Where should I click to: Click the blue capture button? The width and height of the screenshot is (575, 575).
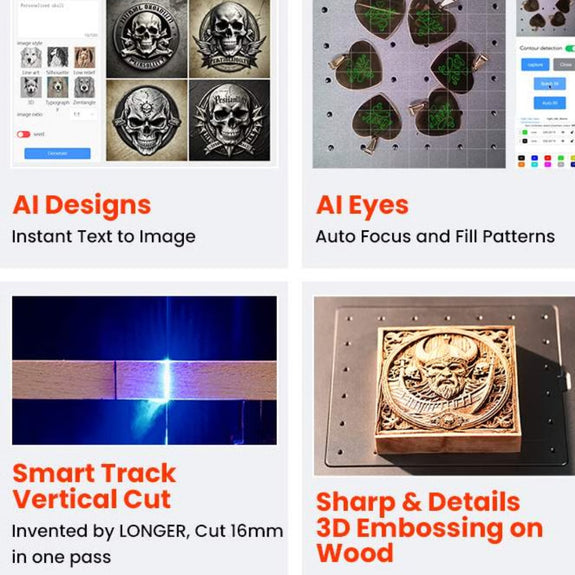(535, 65)
